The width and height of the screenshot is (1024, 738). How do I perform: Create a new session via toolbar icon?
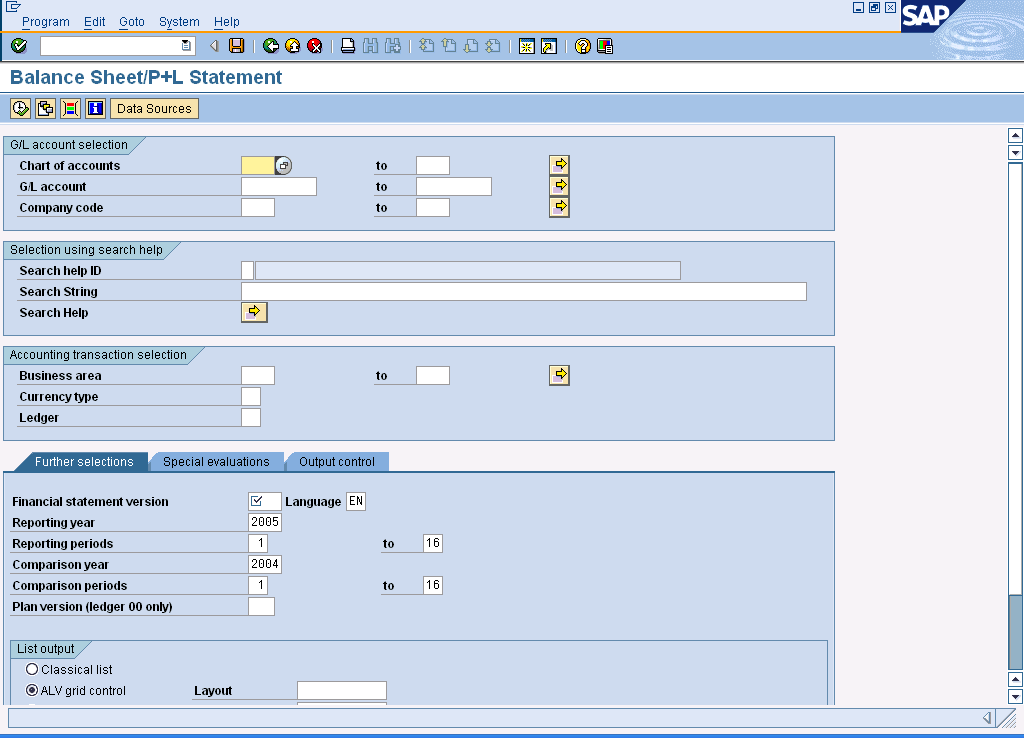pos(526,46)
